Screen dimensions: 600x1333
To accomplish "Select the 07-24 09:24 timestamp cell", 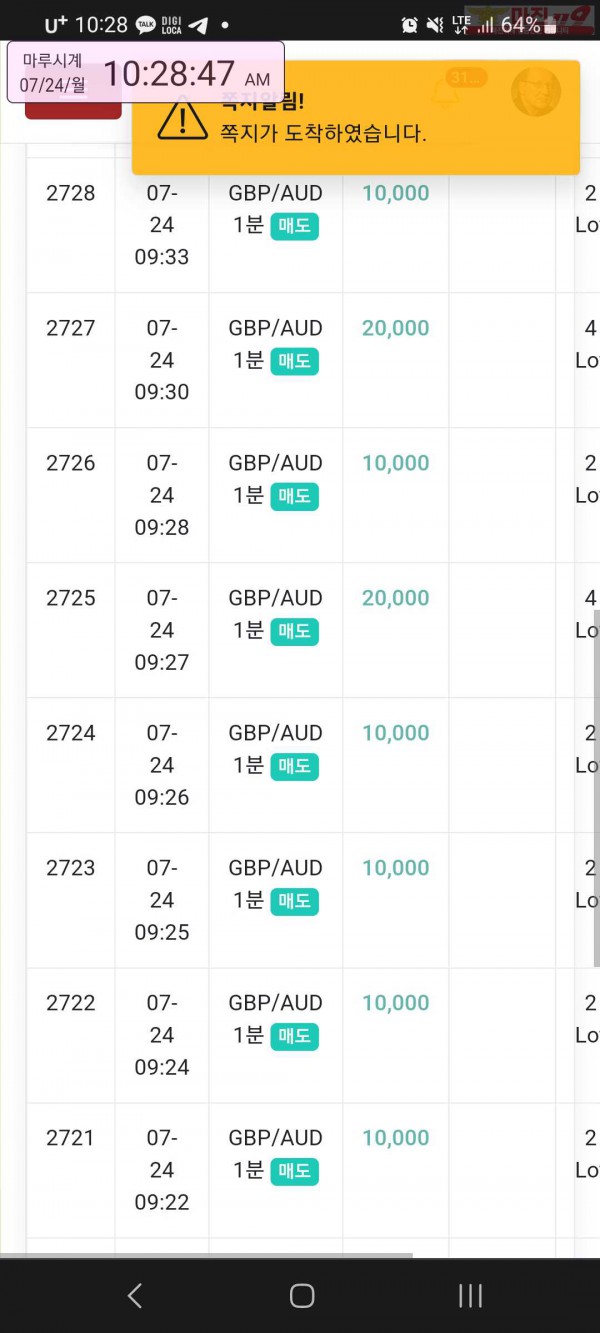I will click(x=162, y=1035).
